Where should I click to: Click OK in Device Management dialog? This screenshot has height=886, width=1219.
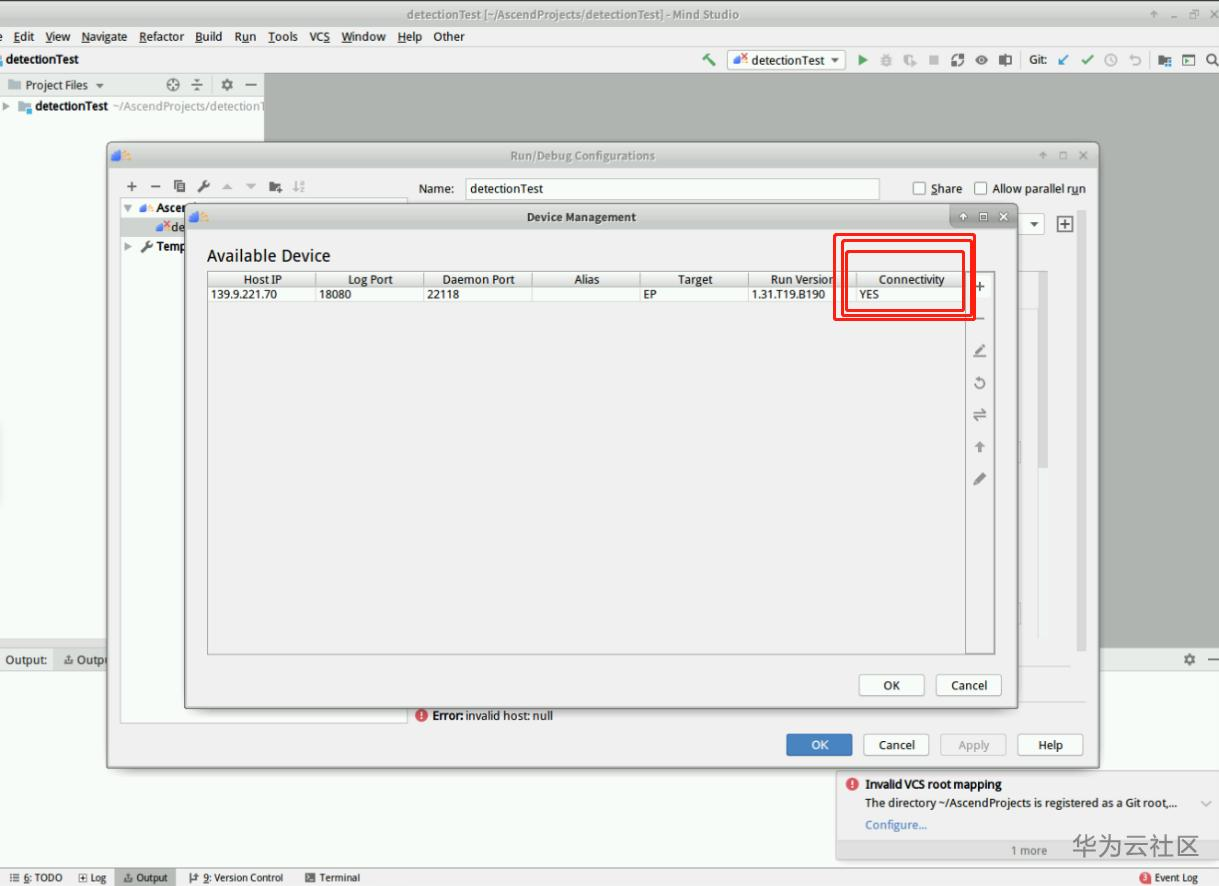pos(892,685)
